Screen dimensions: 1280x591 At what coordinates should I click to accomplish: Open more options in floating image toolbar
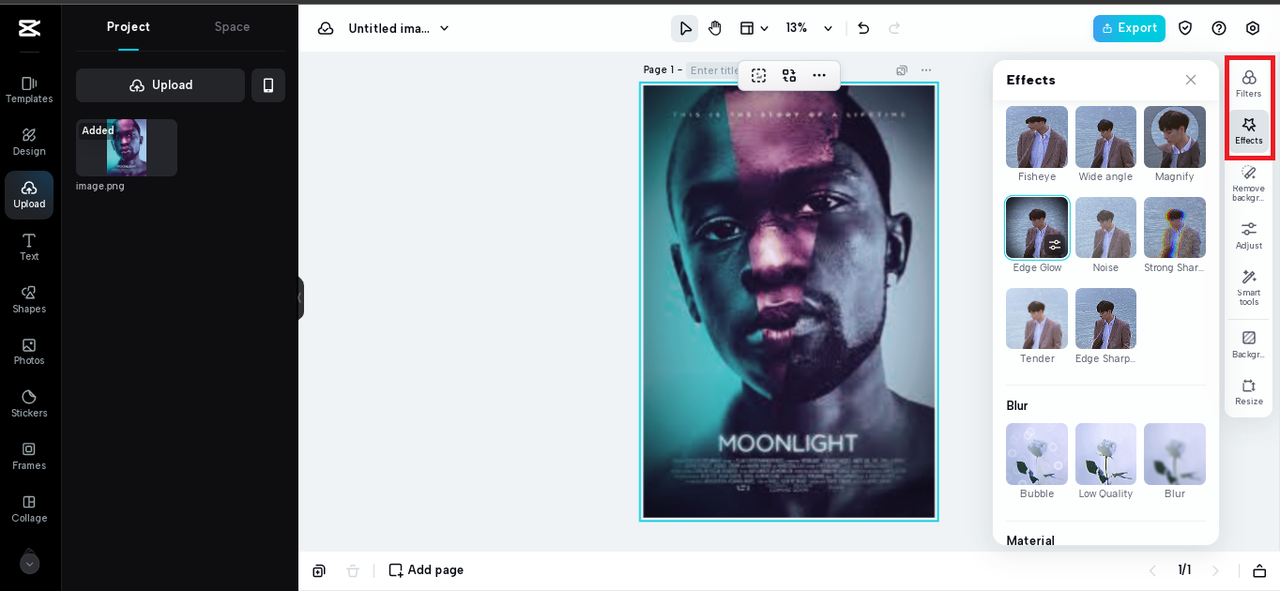pos(819,75)
